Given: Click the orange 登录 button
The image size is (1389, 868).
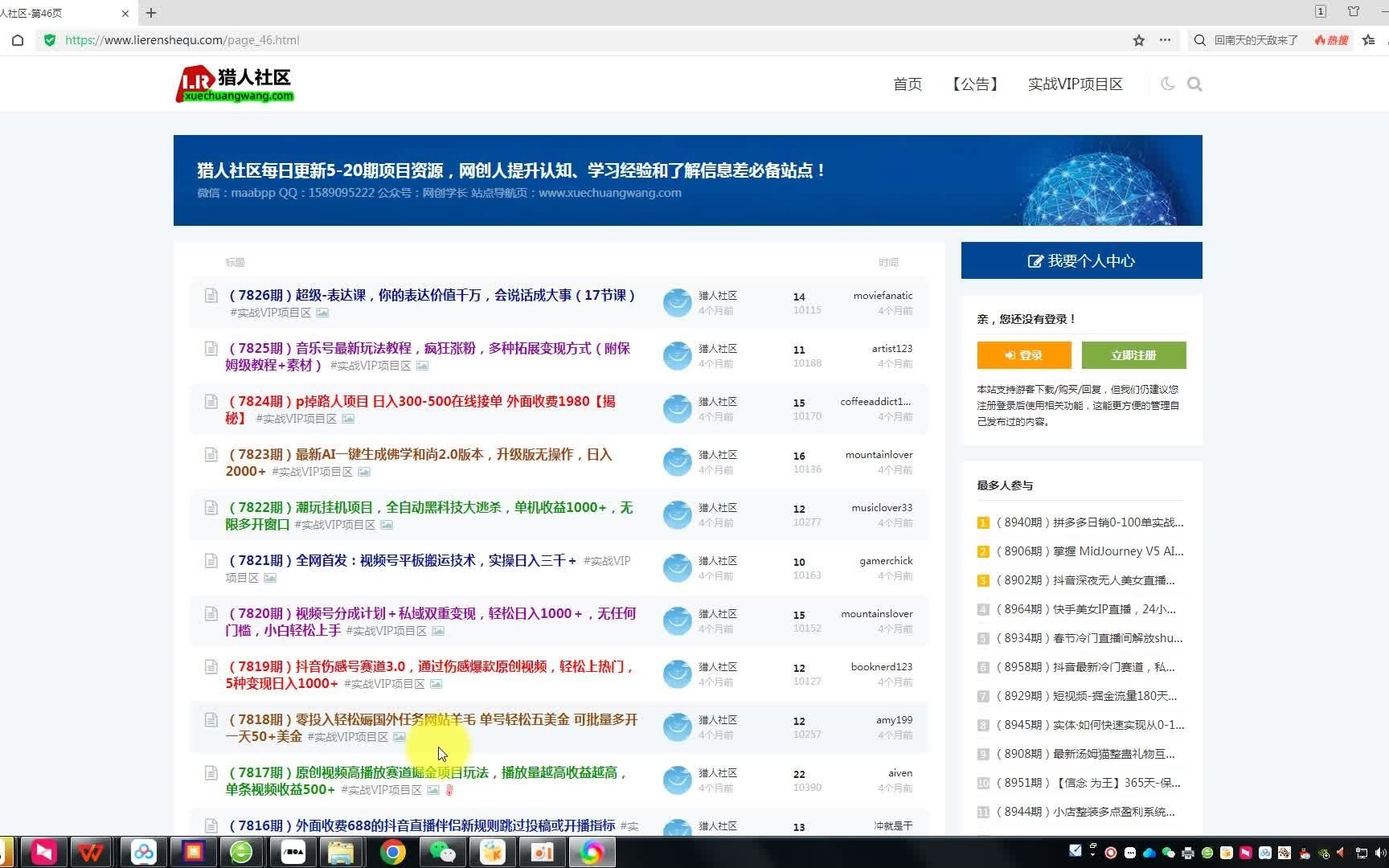Looking at the screenshot, I should click(x=1024, y=355).
